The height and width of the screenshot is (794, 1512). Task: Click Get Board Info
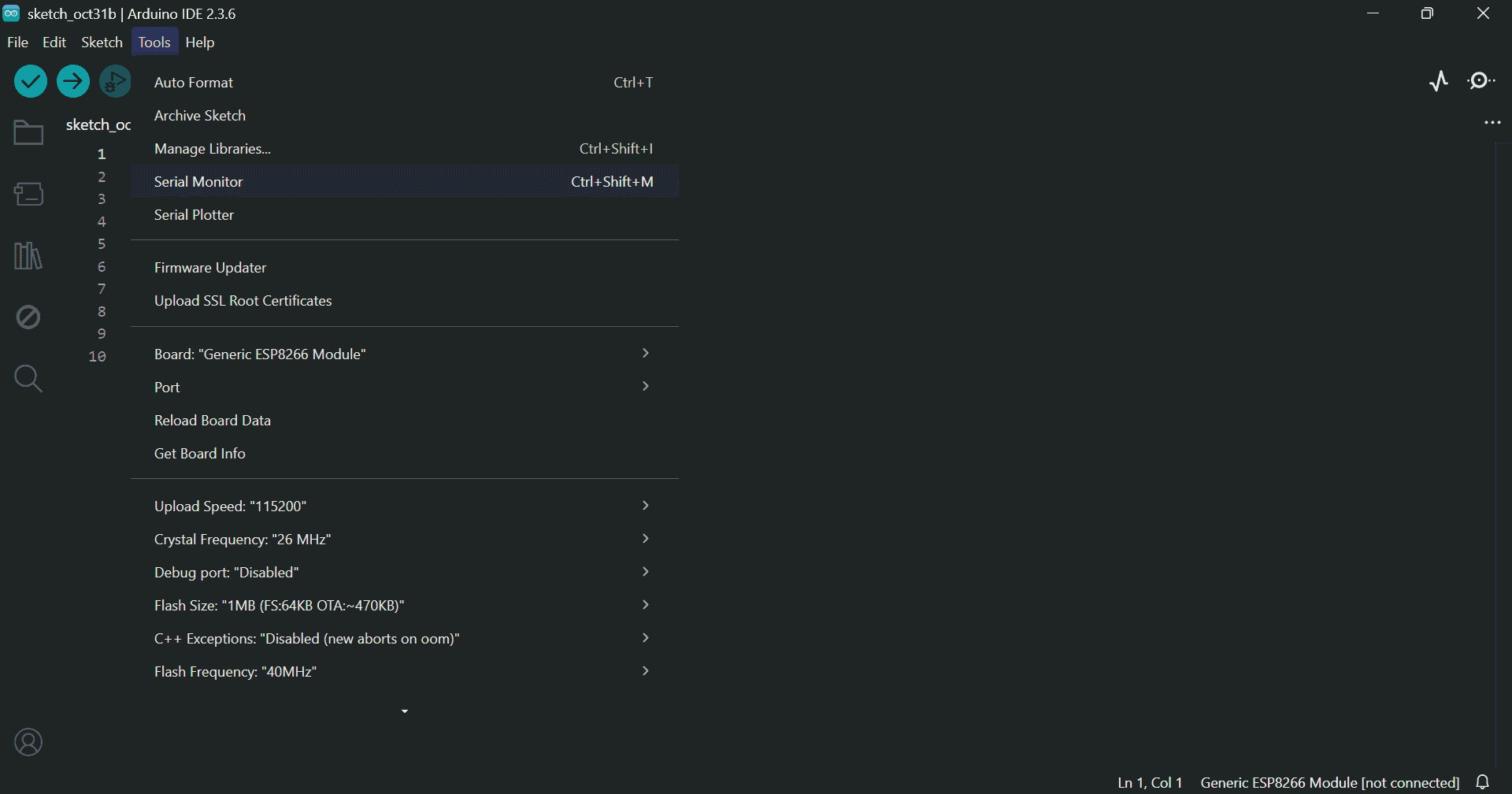tap(199, 453)
